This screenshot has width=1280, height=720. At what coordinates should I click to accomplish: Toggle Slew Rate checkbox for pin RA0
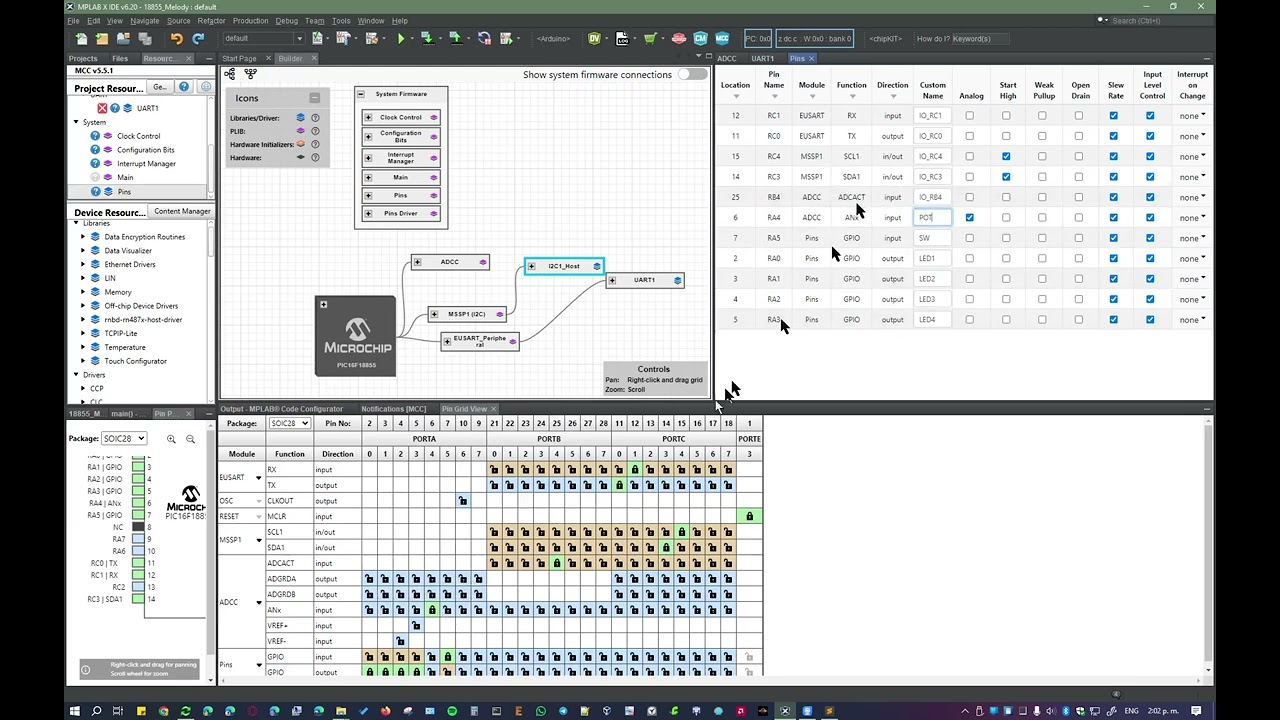pyautogui.click(x=1114, y=258)
